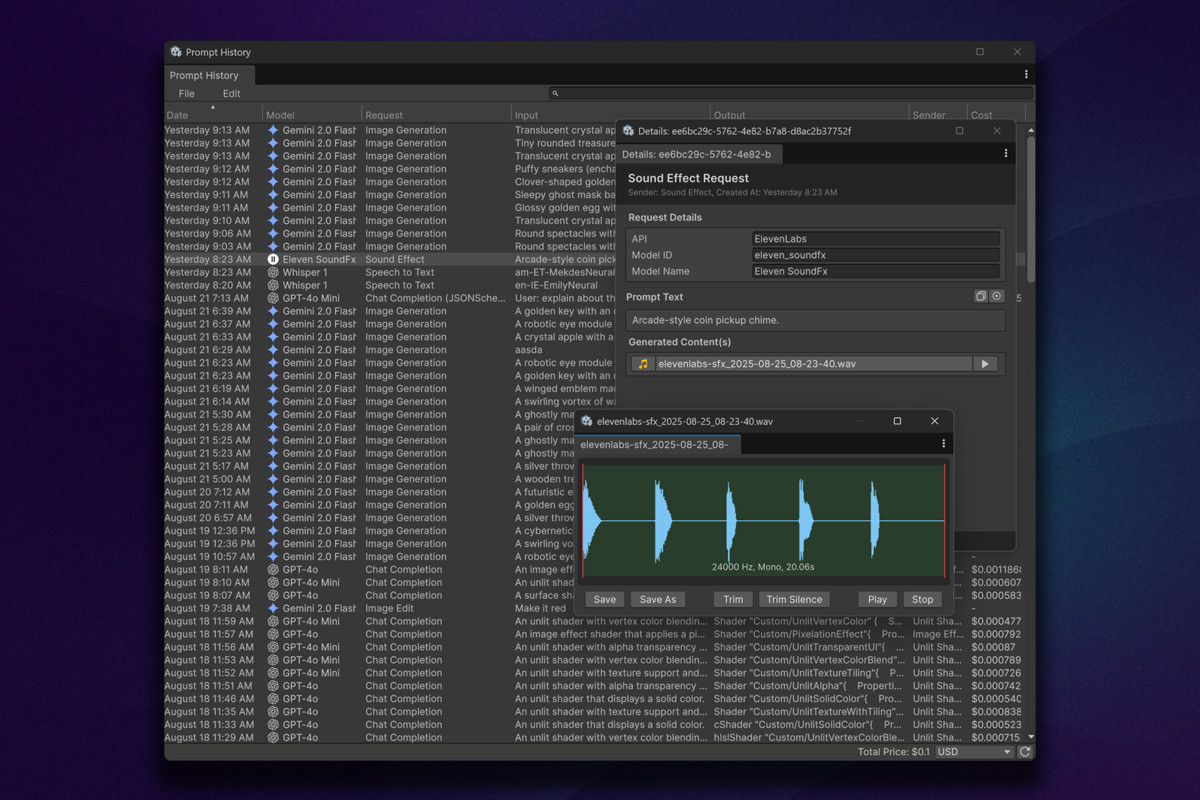Switch to the elevenlabs-sfx_2025-08-25 tab
1200x800 pixels.
click(658, 442)
